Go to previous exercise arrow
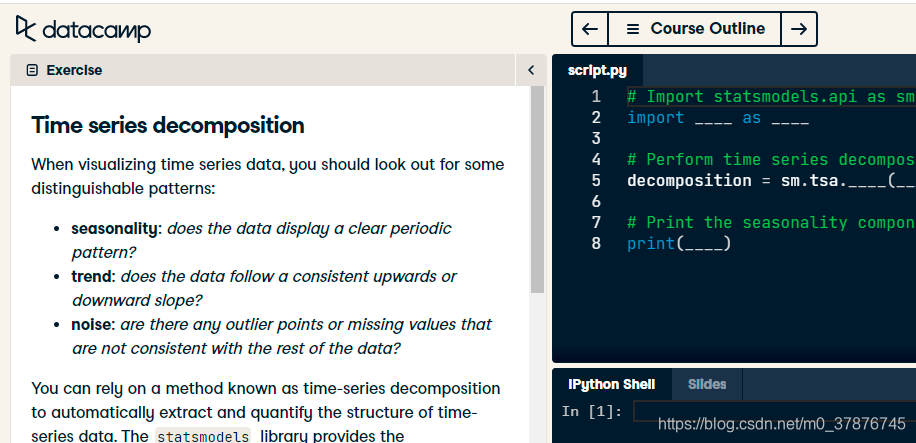This screenshot has height=443, width=916. pos(590,29)
